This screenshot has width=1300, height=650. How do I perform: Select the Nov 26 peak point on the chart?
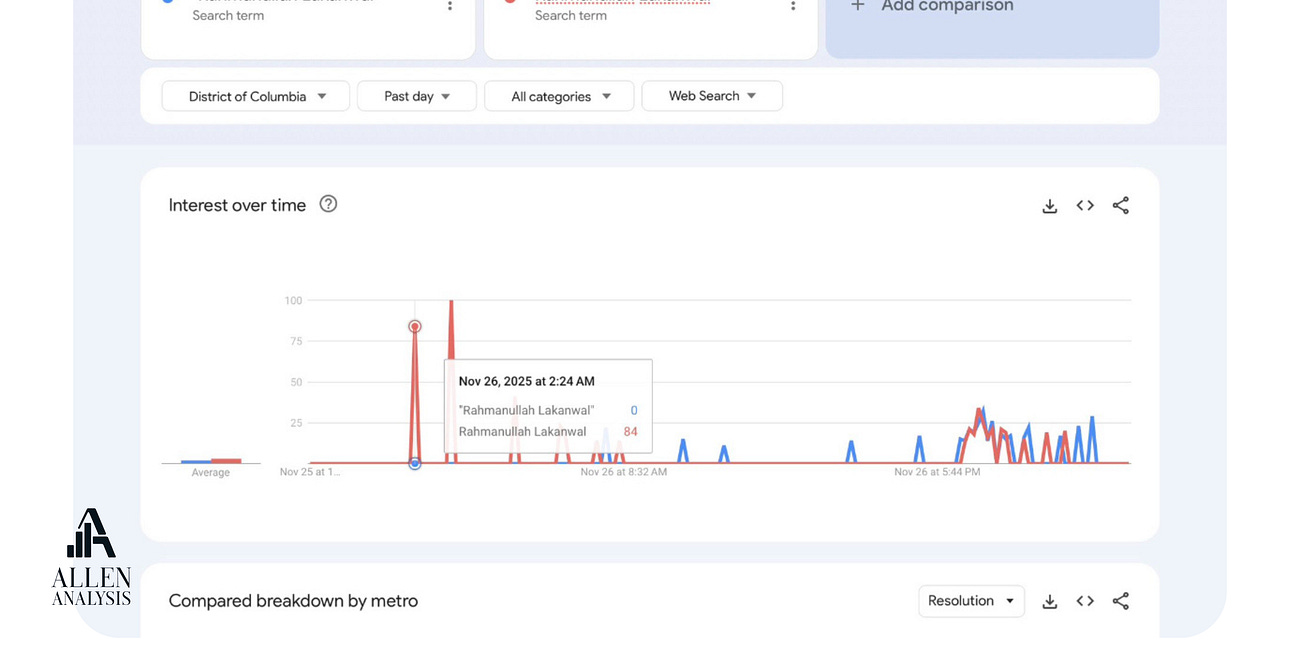pyautogui.click(x=414, y=326)
